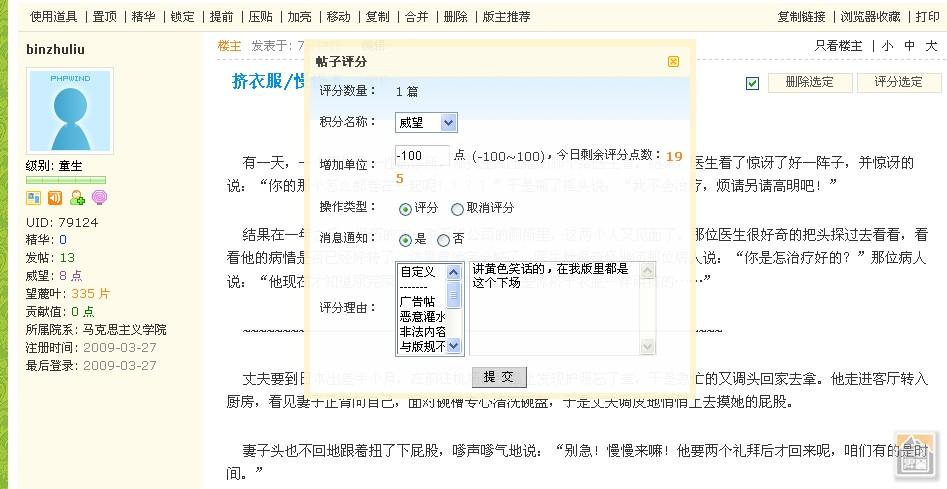Screen dimensions: 947x489
Task: Choose 广告帖 in the reason list
Action: pyautogui.click(x=417, y=301)
